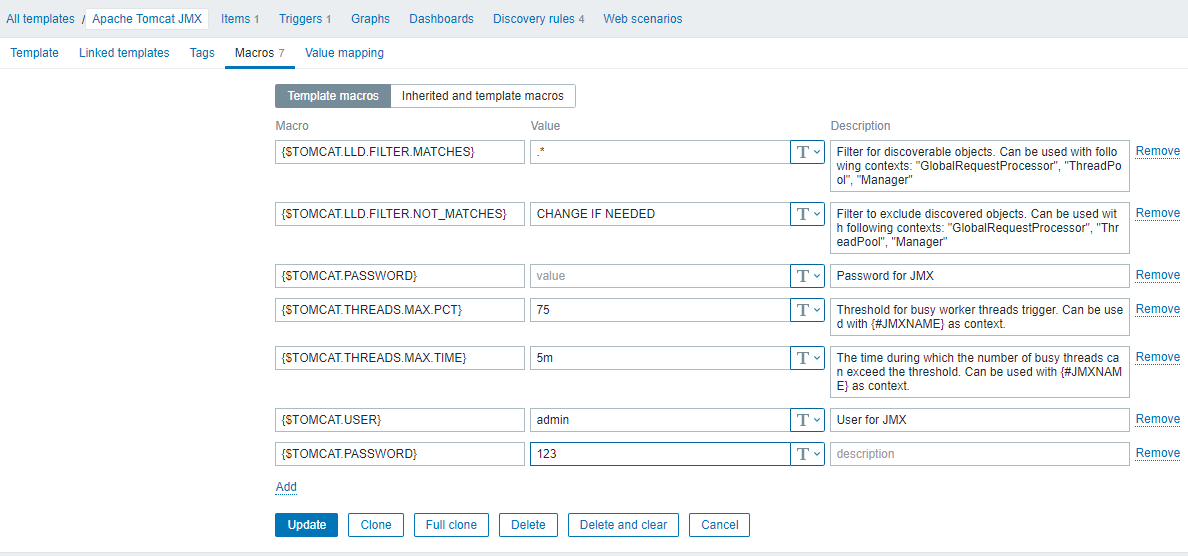The height and width of the screenshot is (556, 1188).
Task: Focus the value field containing 5m
Action: click(x=660, y=358)
